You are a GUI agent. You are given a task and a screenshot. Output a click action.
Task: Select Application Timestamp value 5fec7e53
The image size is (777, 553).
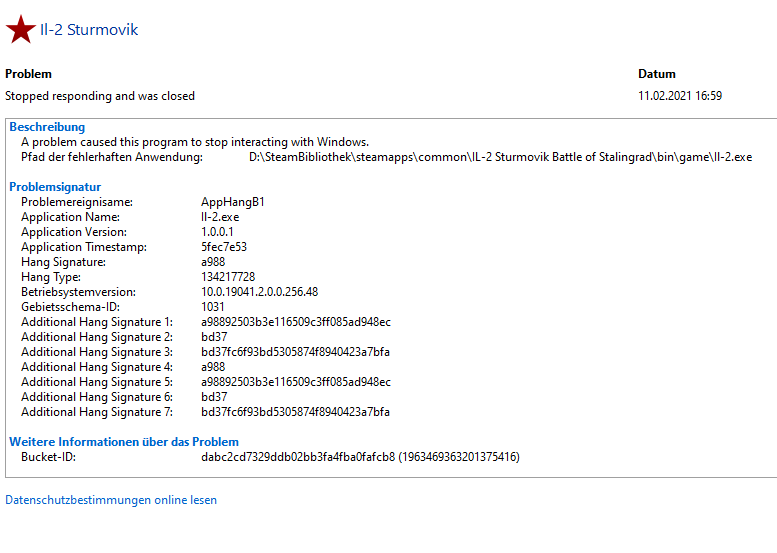point(224,247)
